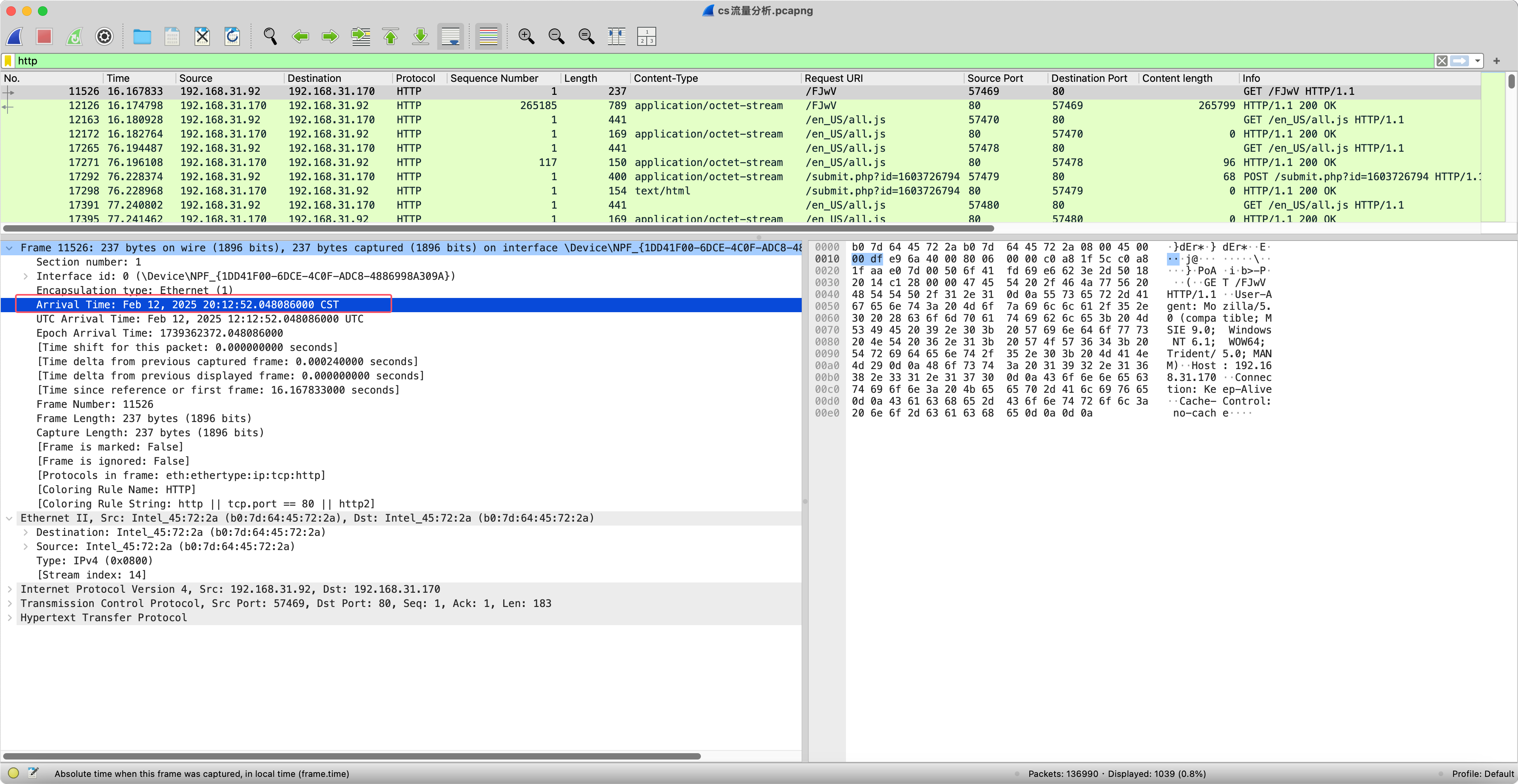The height and width of the screenshot is (784, 1518).
Task: Edit capture file properties notepad icon
Action: coord(33,773)
